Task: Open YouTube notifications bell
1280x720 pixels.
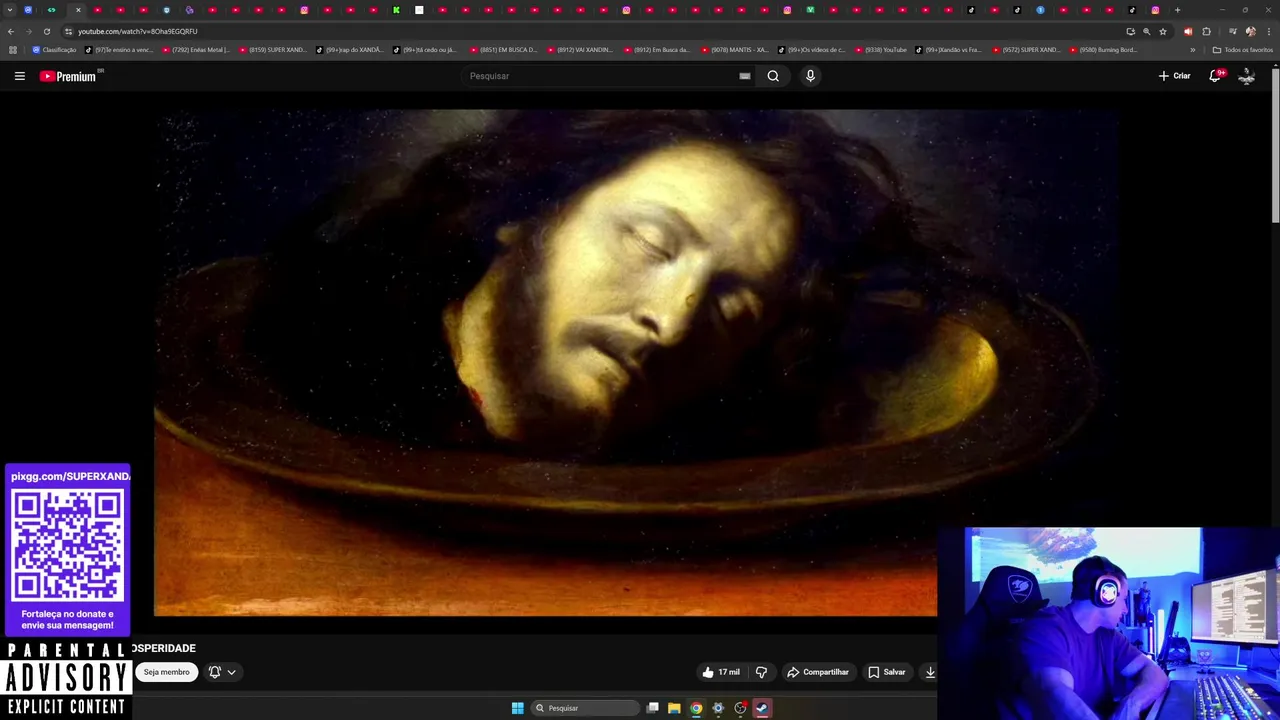Action: pyautogui.click(x=1216, y=76)
